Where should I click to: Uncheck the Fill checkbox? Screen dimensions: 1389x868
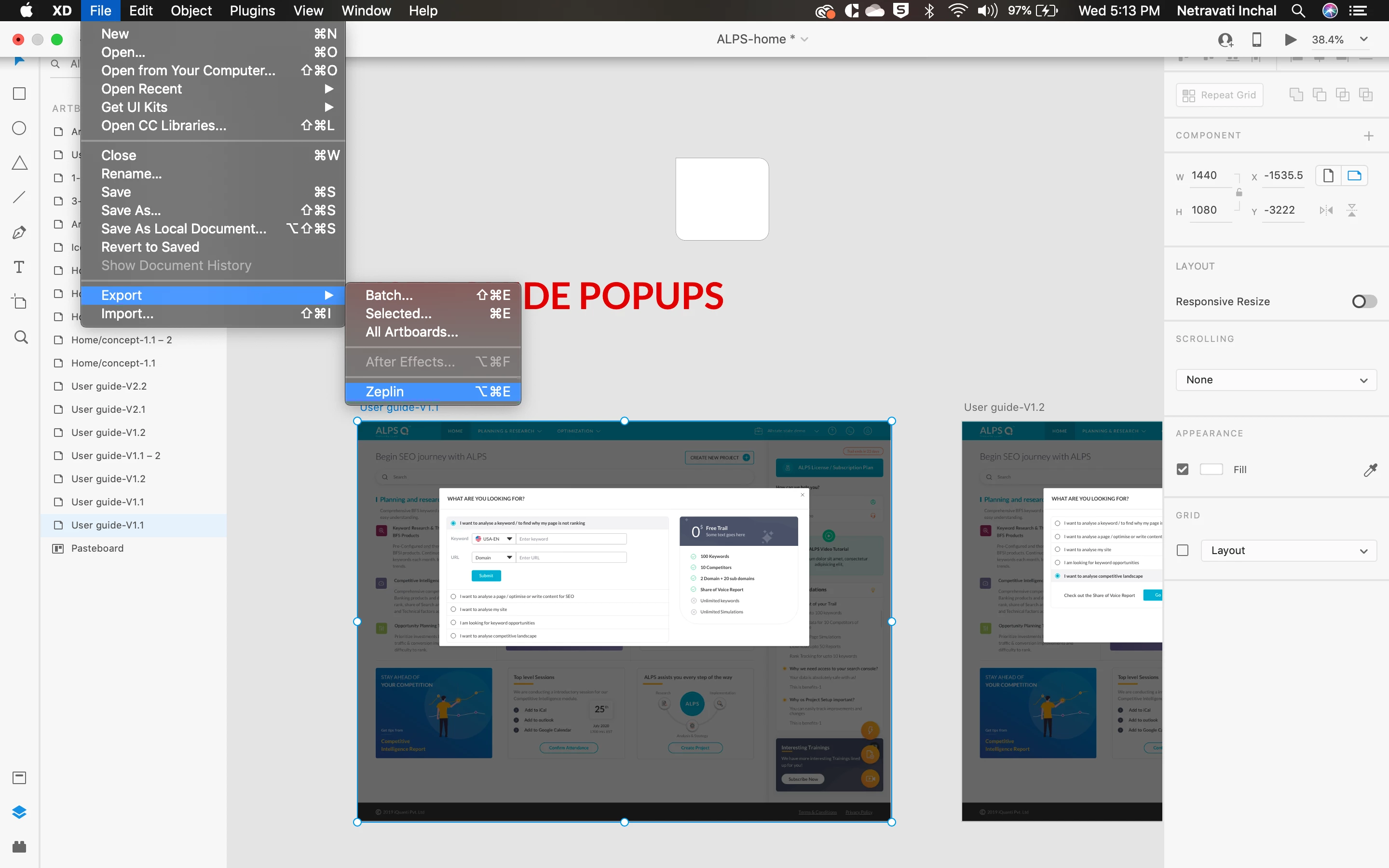1183,469
